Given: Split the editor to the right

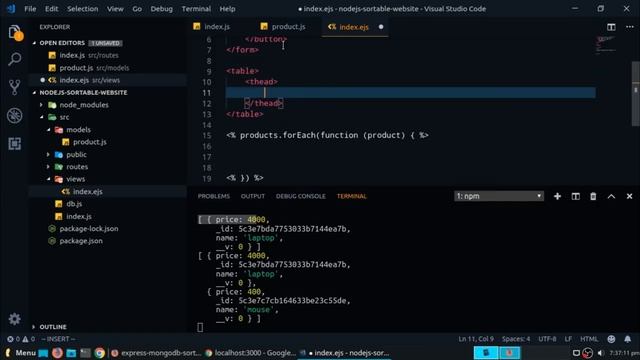Looking at the screenshot, I should pos(611,27).
